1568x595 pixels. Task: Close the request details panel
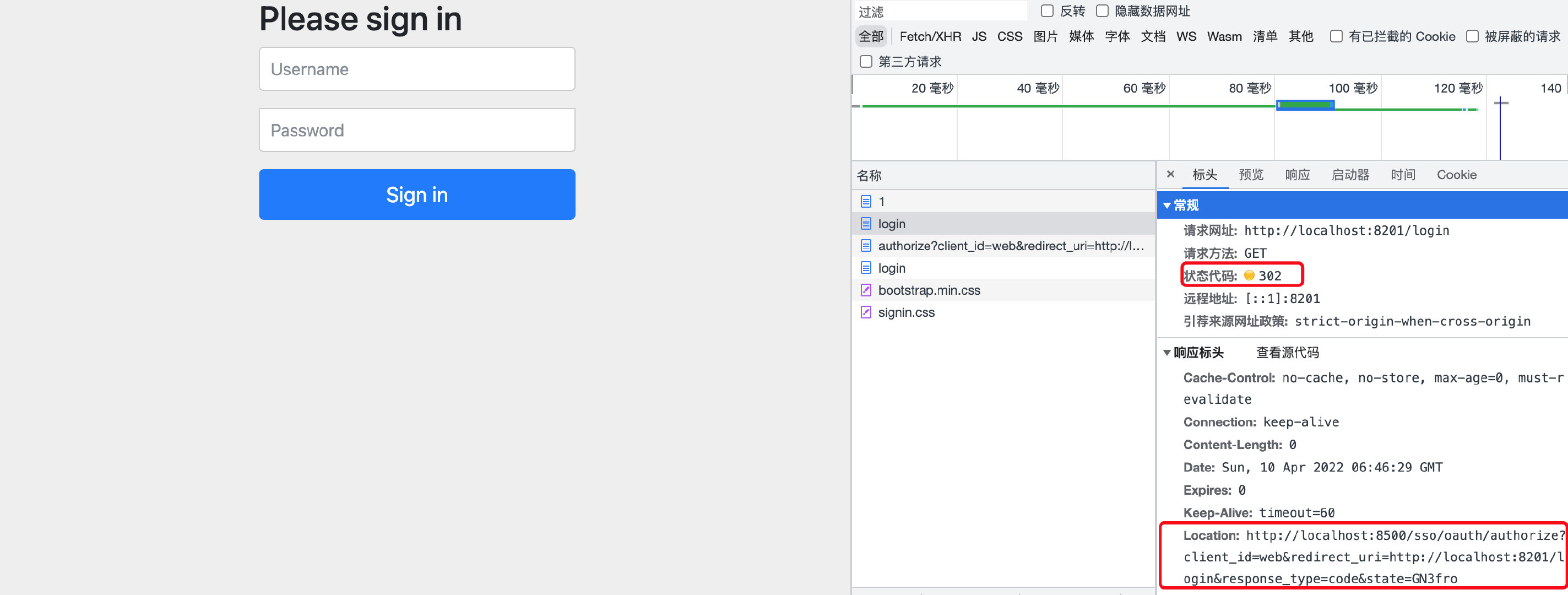(1170, 175)
